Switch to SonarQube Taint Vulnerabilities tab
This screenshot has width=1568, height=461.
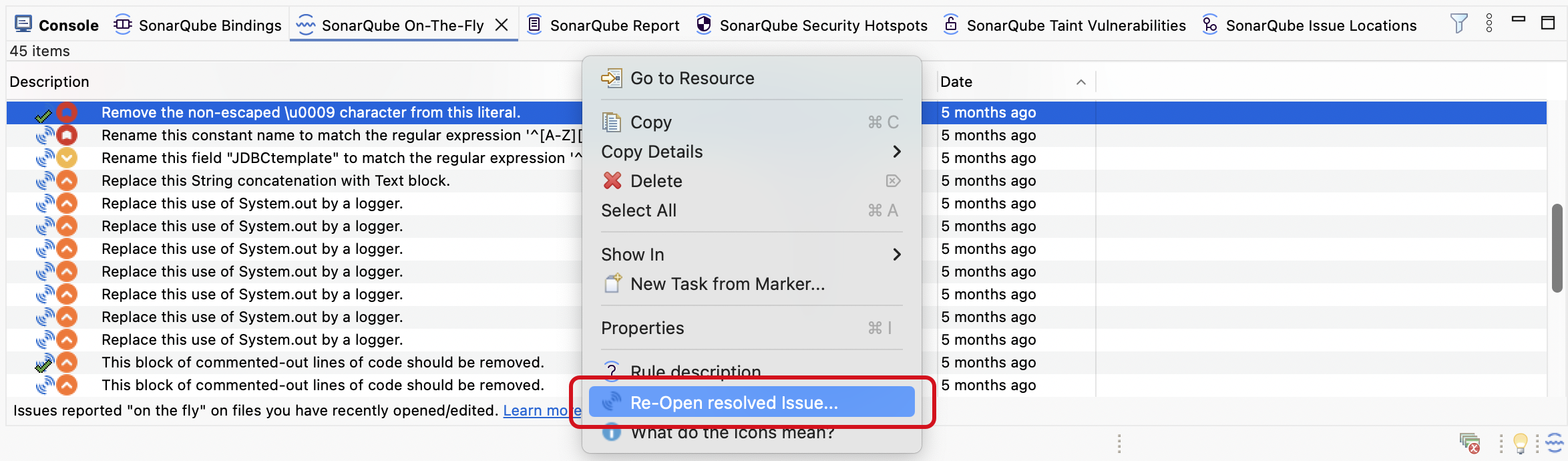point(1064,25)
